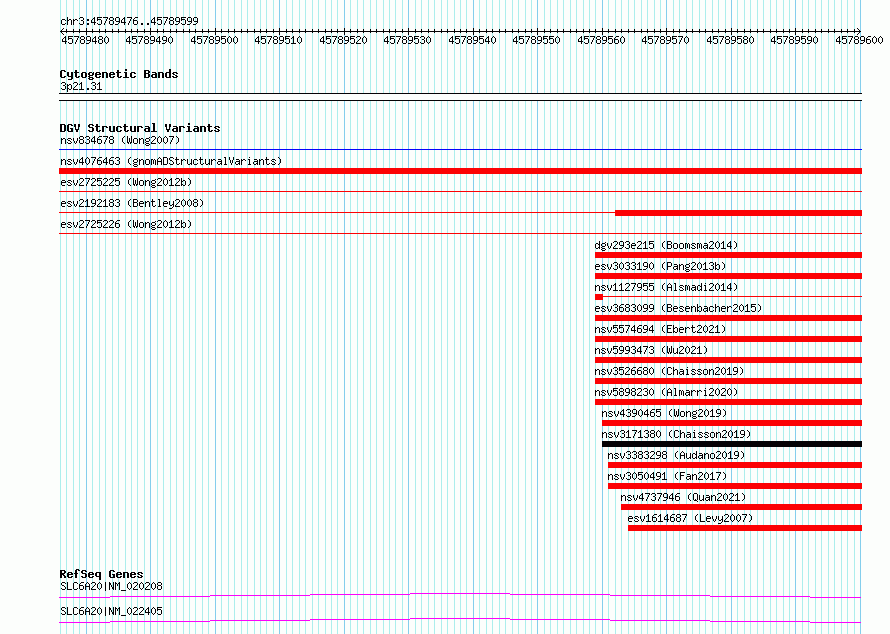
Task: Open variant nsv4390465 (Wong2019)
Action: click(664, 414)
